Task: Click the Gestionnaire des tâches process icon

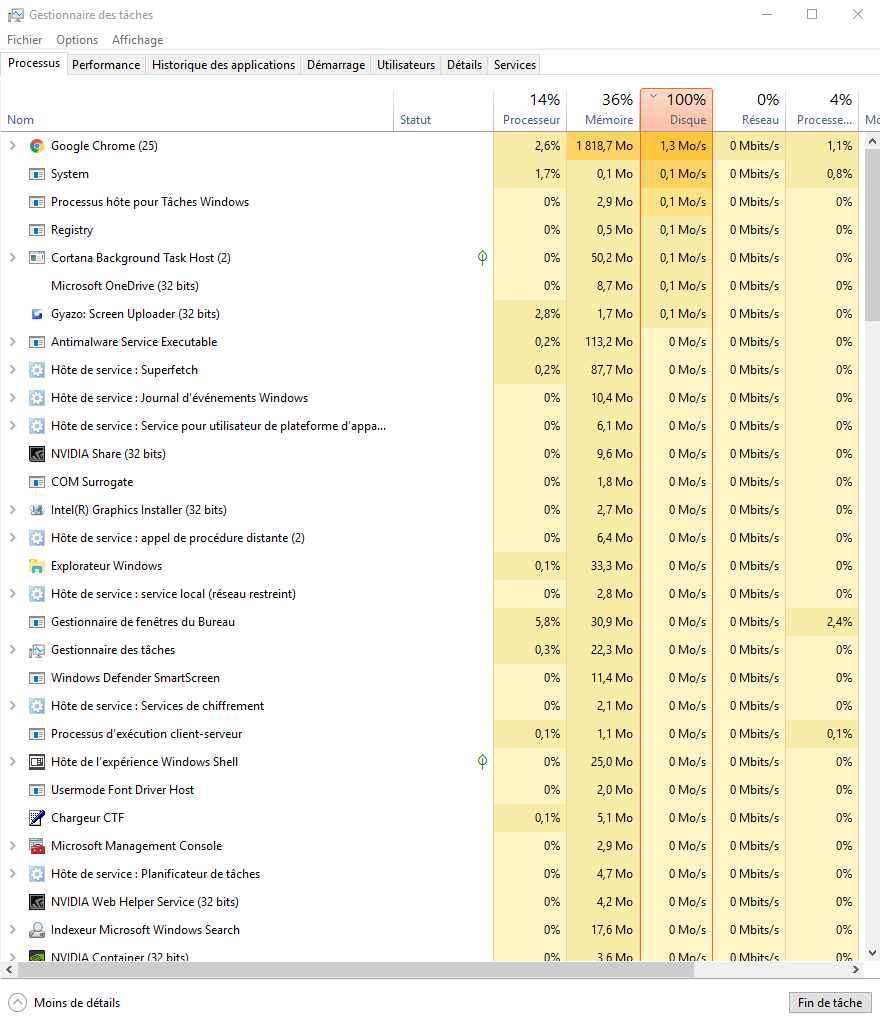Action: pyautogui.click(x=37, y=650)
